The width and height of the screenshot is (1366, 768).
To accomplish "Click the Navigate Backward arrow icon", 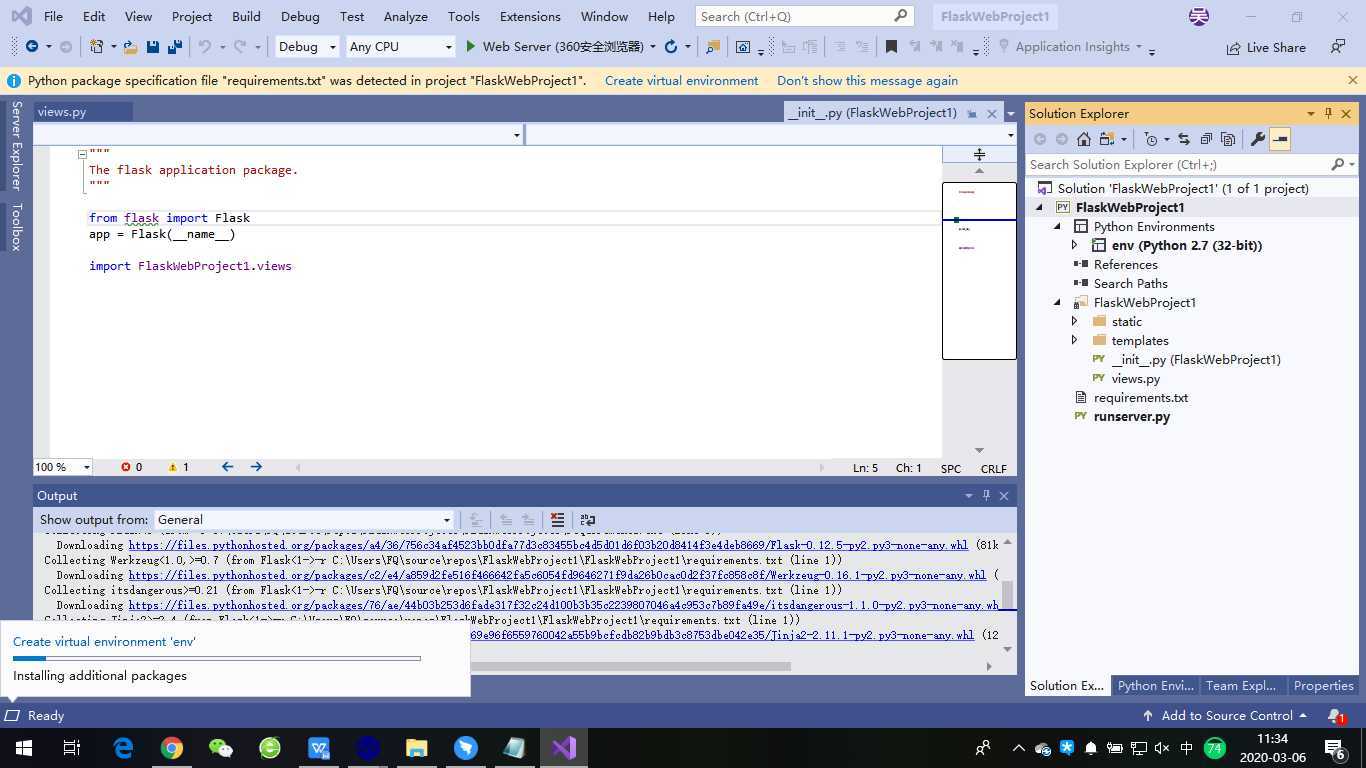I will [32, 47].
